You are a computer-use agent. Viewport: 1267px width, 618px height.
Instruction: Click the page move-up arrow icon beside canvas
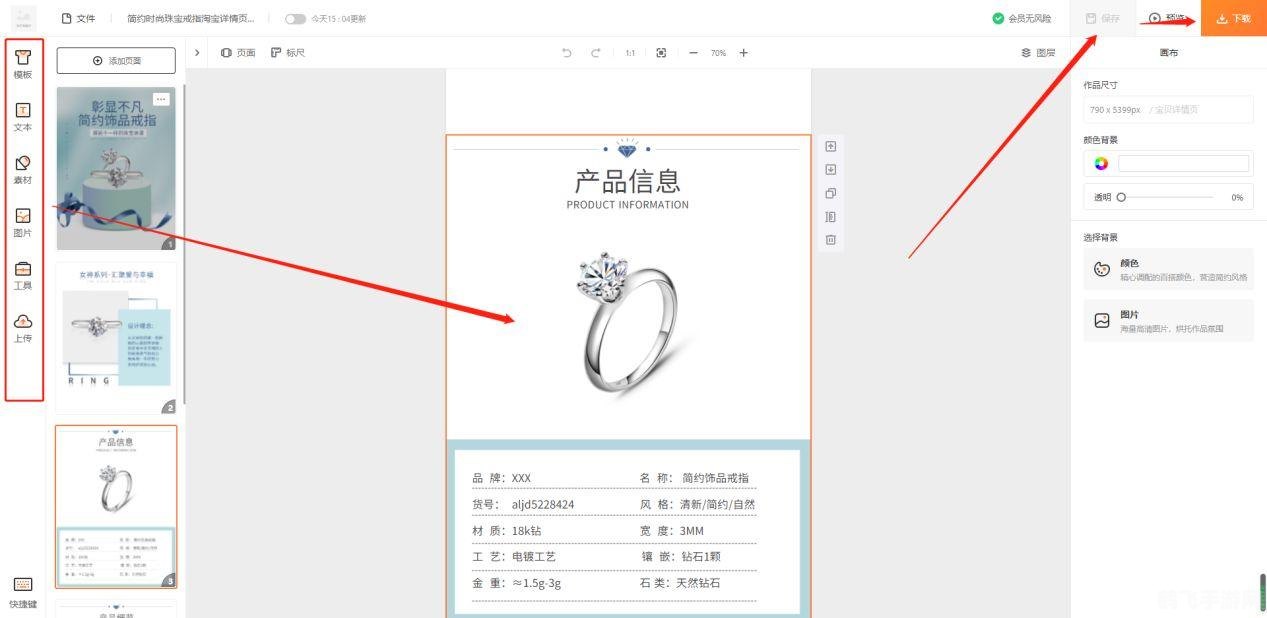click(x=830, y=146)
